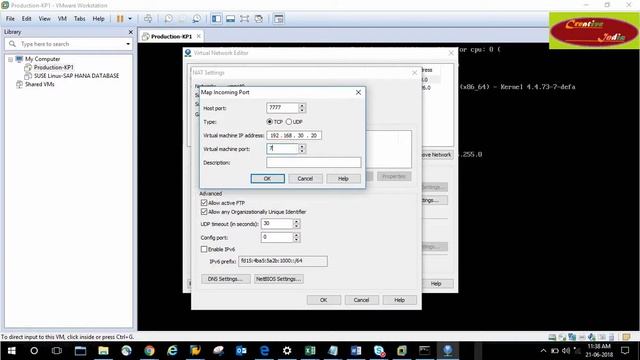Open Excel from the taskbar
Screen dimensions: 640x360
[x=310, y=351]
